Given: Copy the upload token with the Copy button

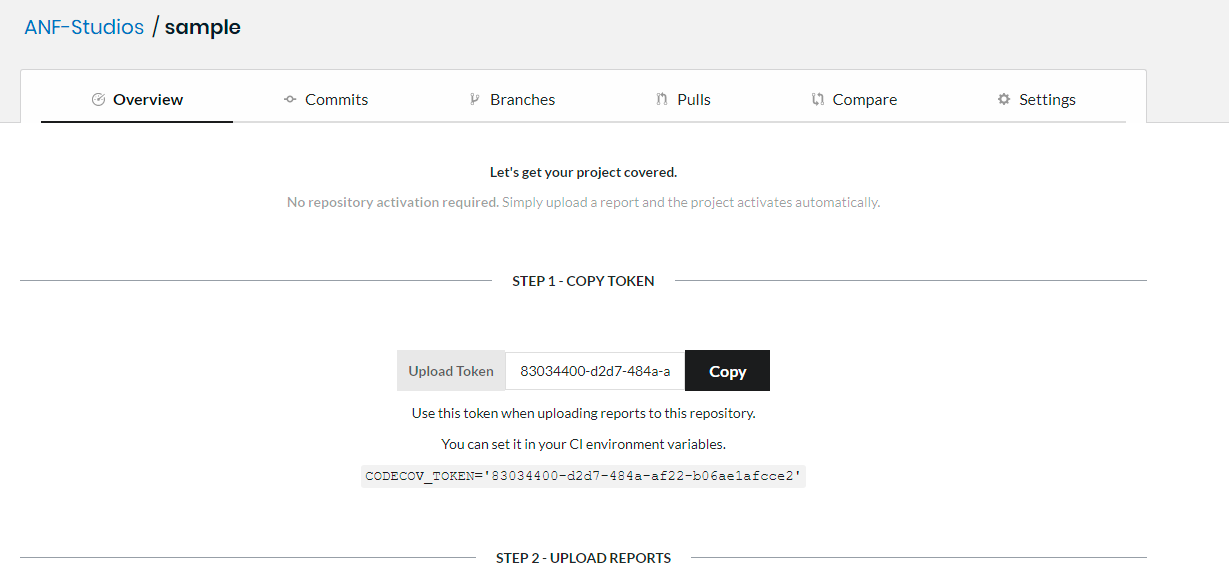Looking at the screenshot, I should point(727,370).
